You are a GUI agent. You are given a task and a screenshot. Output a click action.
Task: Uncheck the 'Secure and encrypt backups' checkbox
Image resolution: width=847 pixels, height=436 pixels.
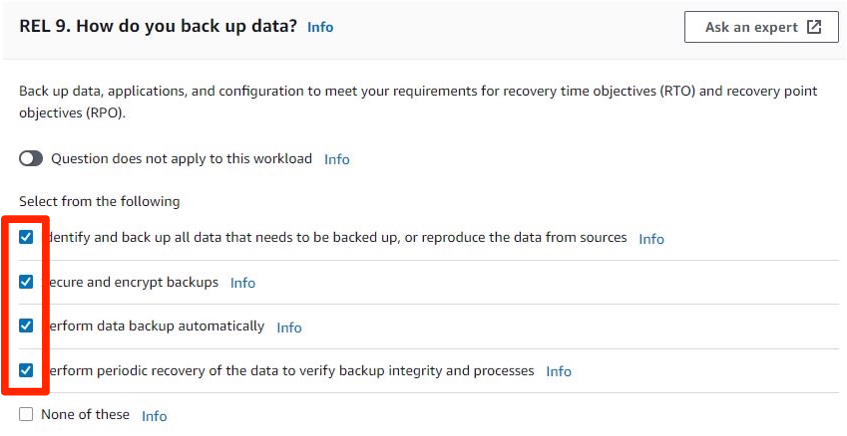point(26,282)
